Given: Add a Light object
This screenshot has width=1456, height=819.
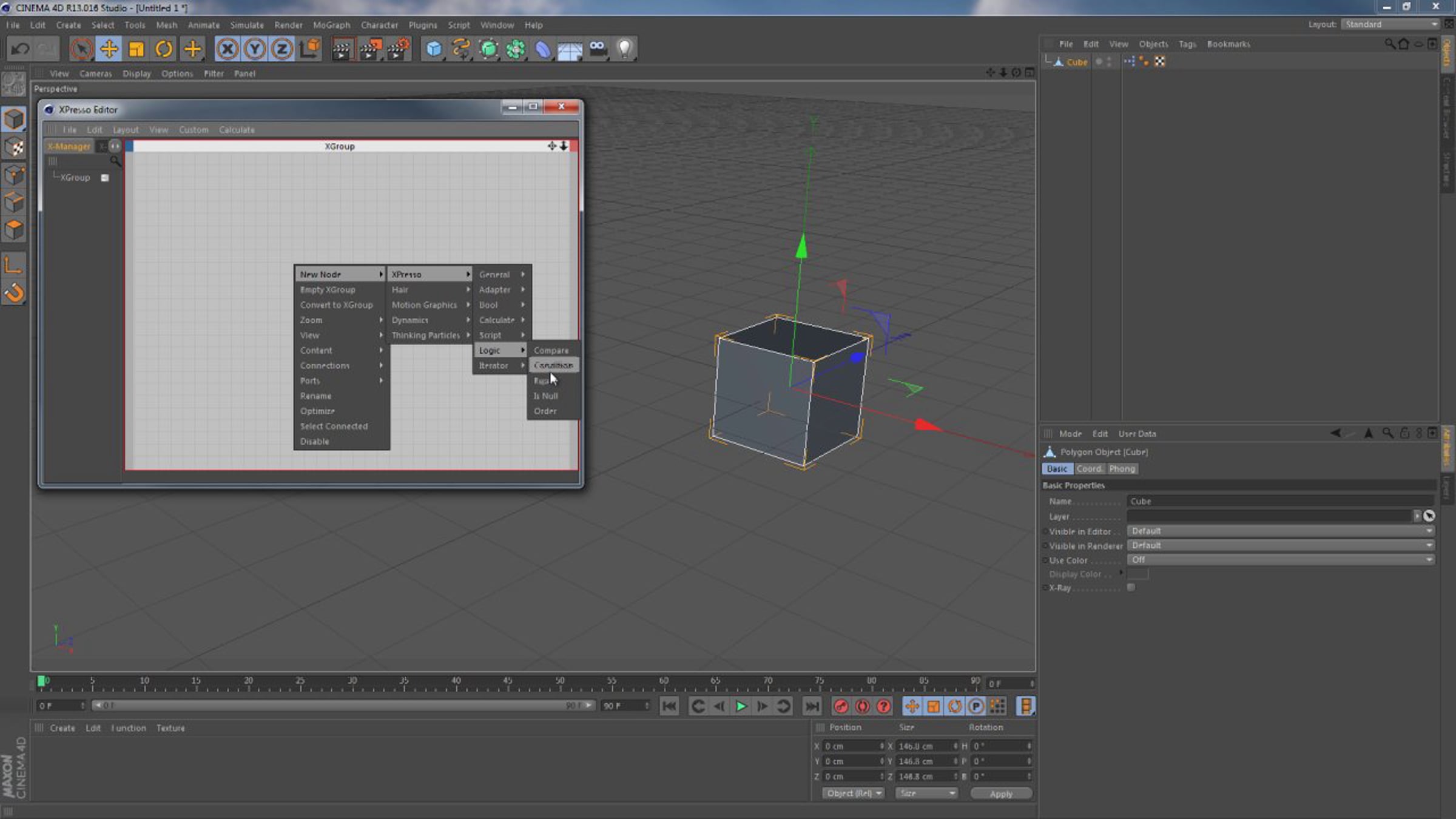Looking at the screenshot, I should click(625, 49).
